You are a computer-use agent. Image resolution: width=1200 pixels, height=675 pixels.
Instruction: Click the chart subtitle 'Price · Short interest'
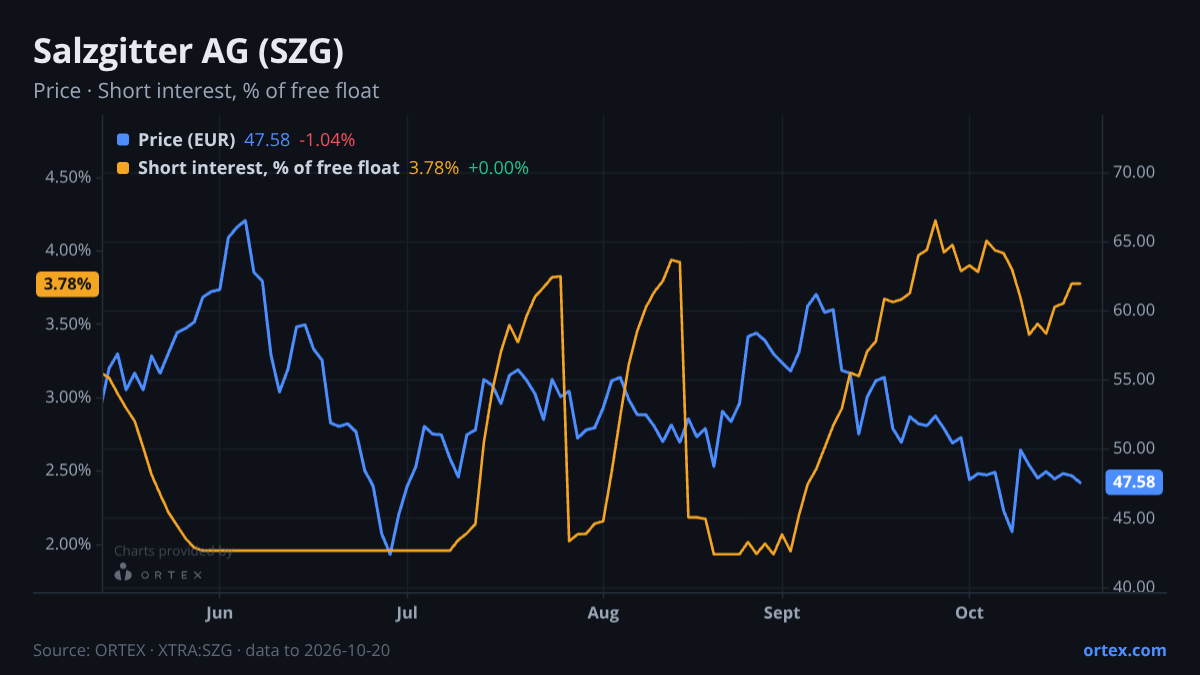(x=206, y=91)
